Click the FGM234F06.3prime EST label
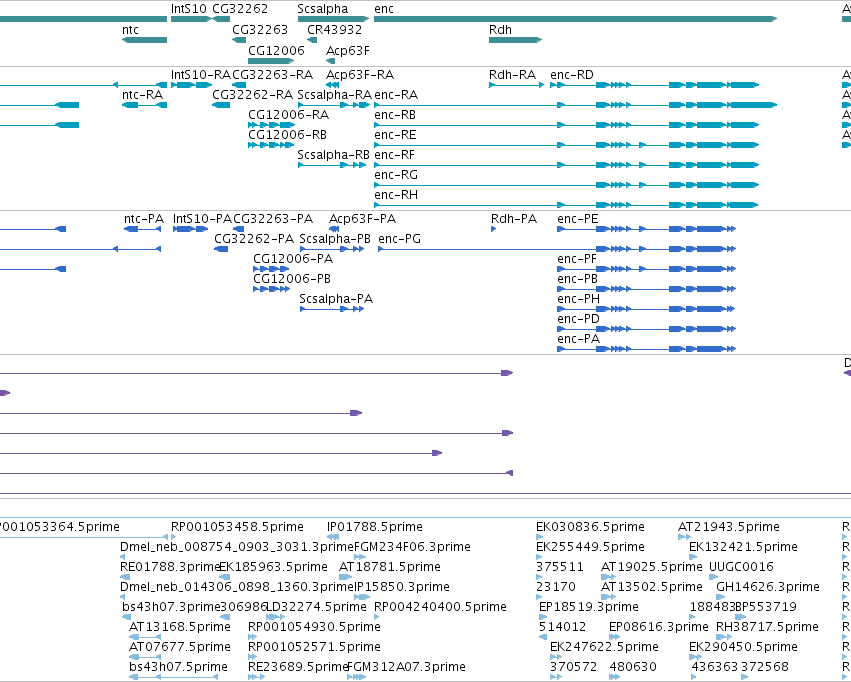Viewport: 851px width, 682px height. point(412,547)
